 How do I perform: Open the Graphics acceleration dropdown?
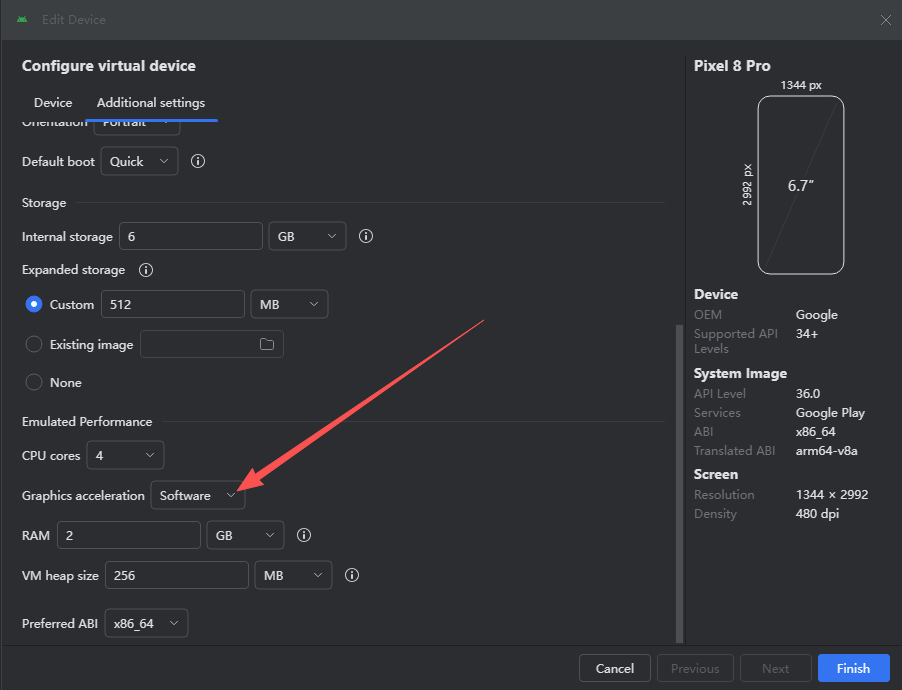pos(197,495)
